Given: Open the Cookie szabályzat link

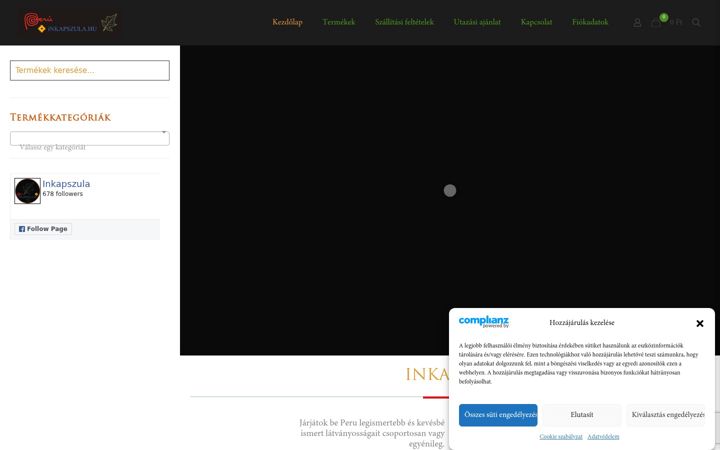Looking at the screenshot, I should coord(561,437).
